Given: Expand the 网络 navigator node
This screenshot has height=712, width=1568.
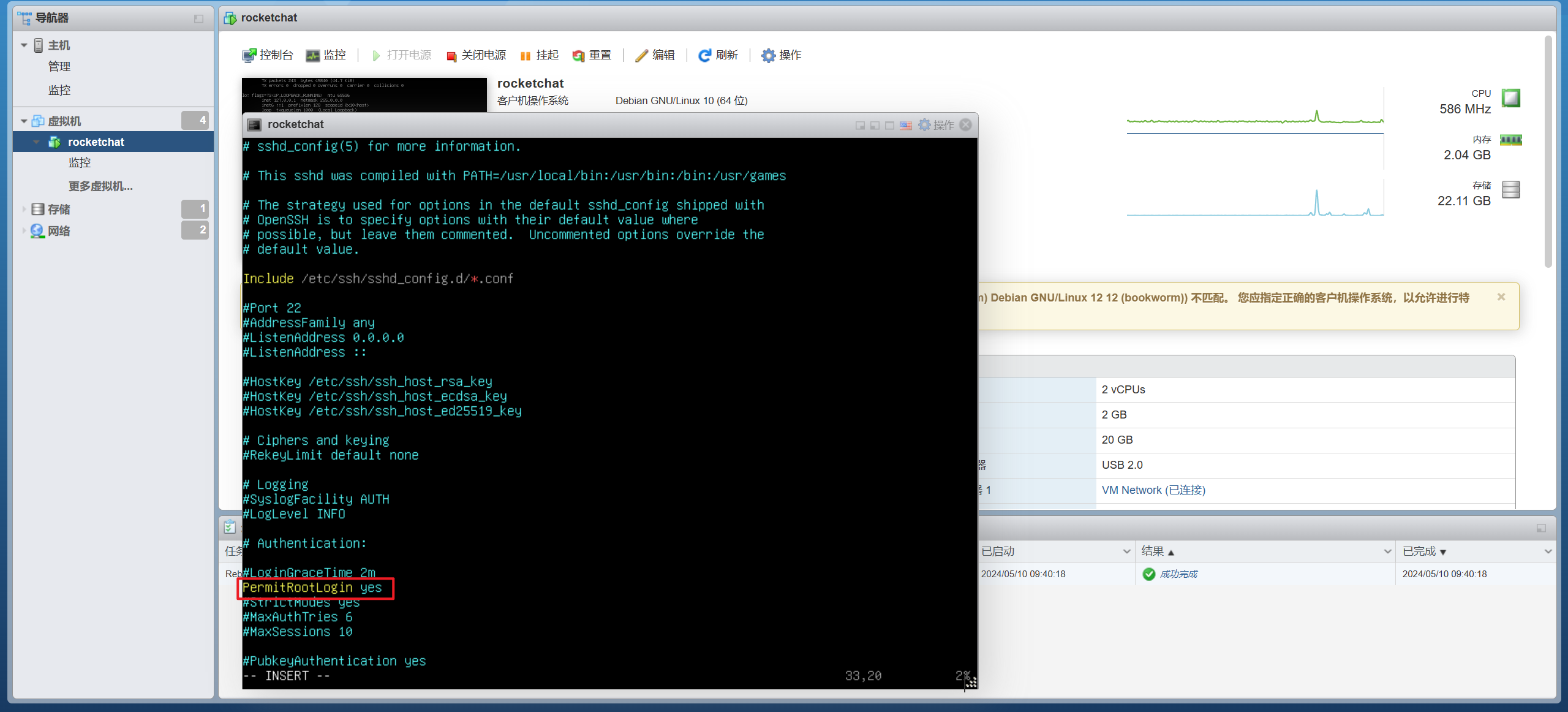Looking at the screenshot, I should 24,231.
